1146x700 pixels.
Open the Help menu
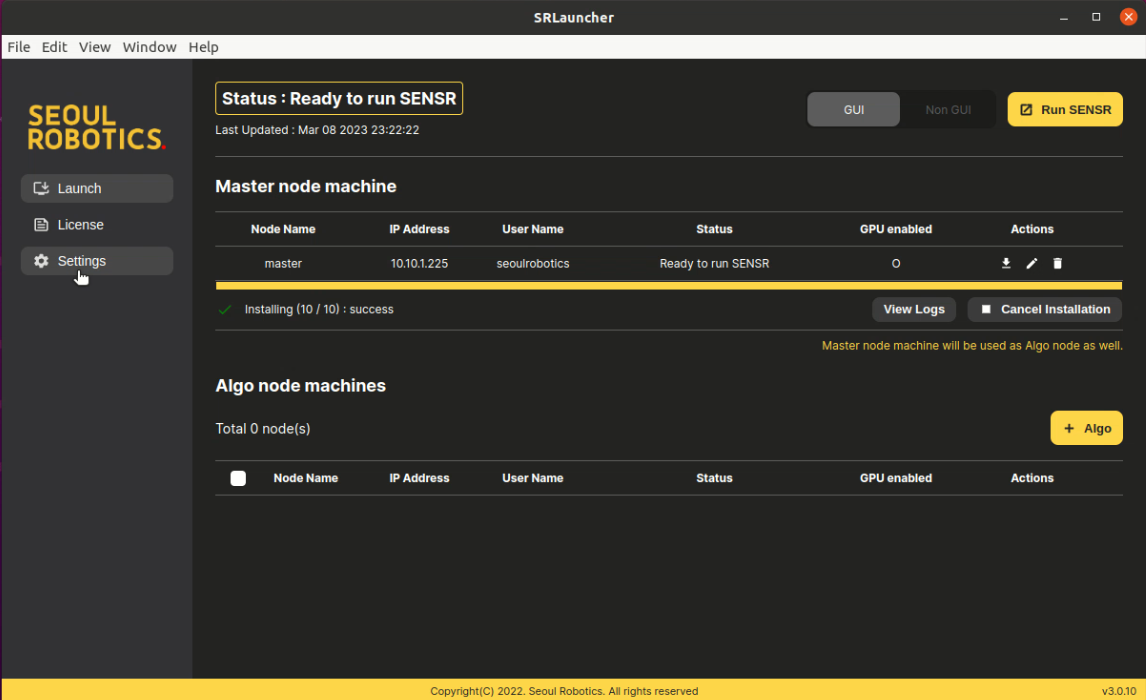pos(204,47)
